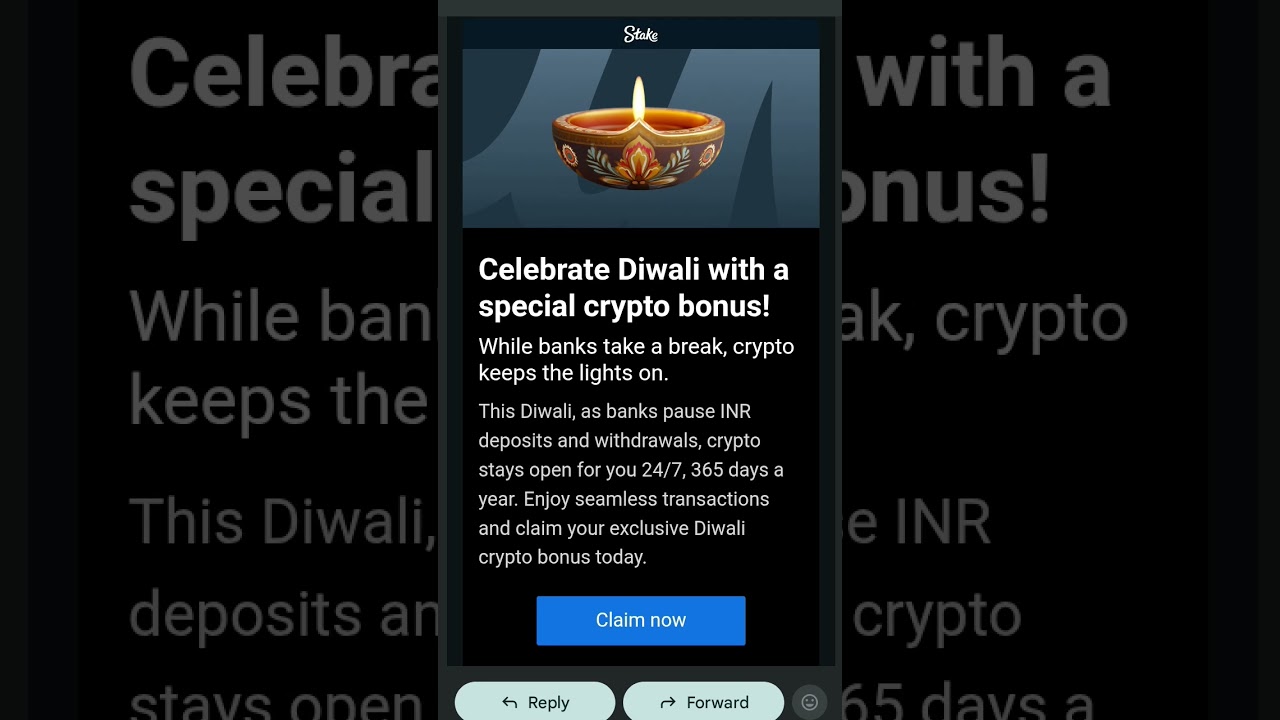Reply to this email

click(535, 702)
